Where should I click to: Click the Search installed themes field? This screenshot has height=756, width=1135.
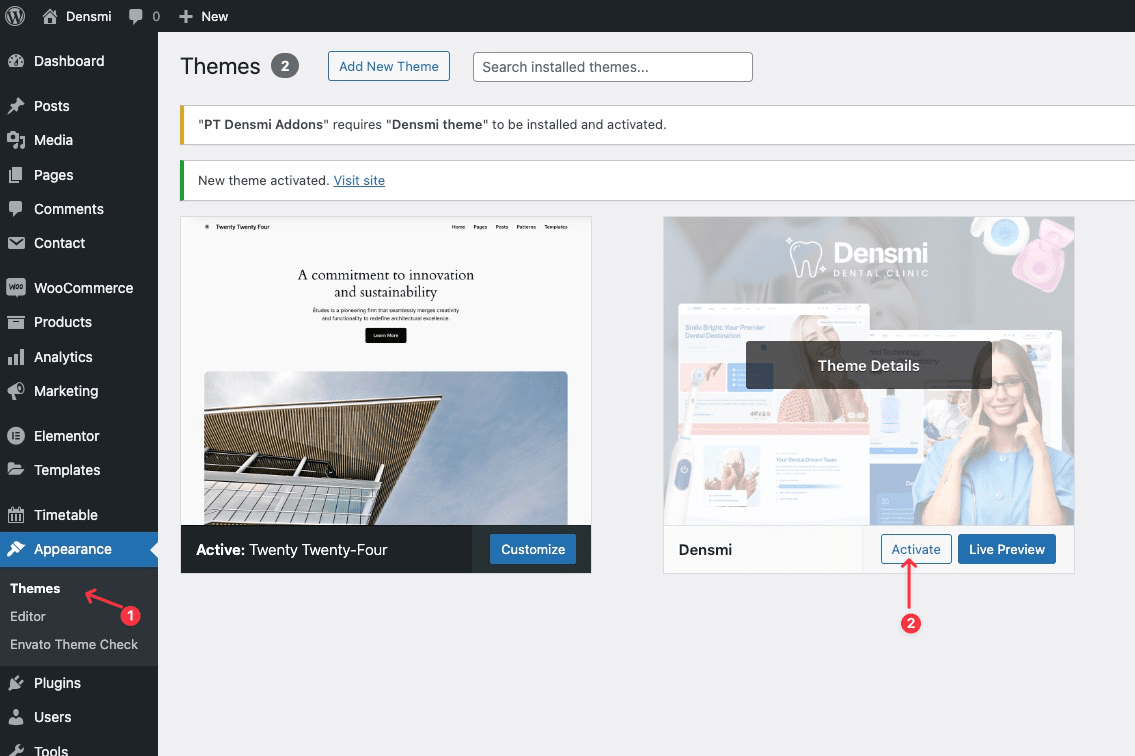[x=612, y=67]
